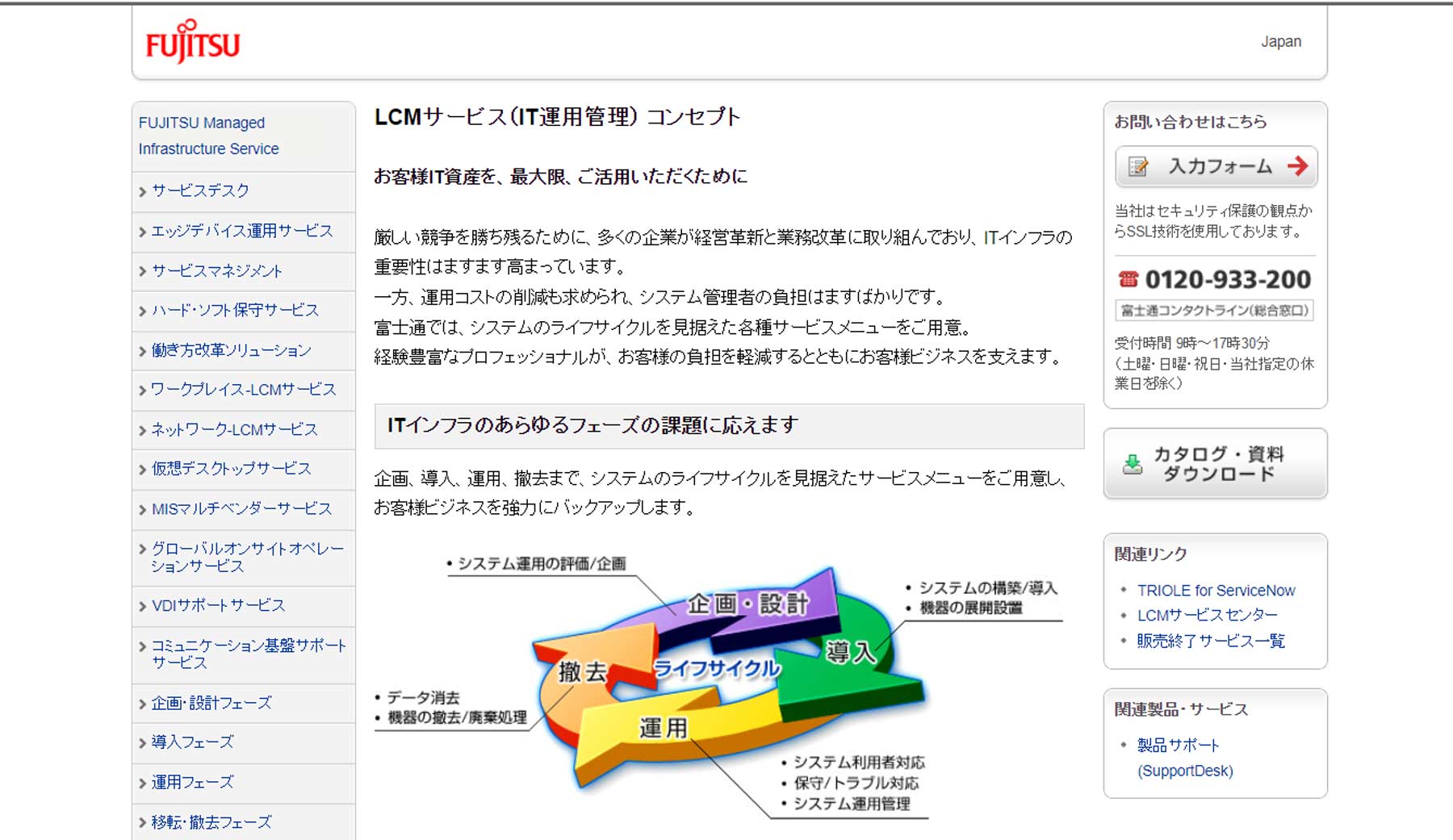Go to MISマルチベンダーサービス
Screen dimensions: 1453x840
click(241, 508)
